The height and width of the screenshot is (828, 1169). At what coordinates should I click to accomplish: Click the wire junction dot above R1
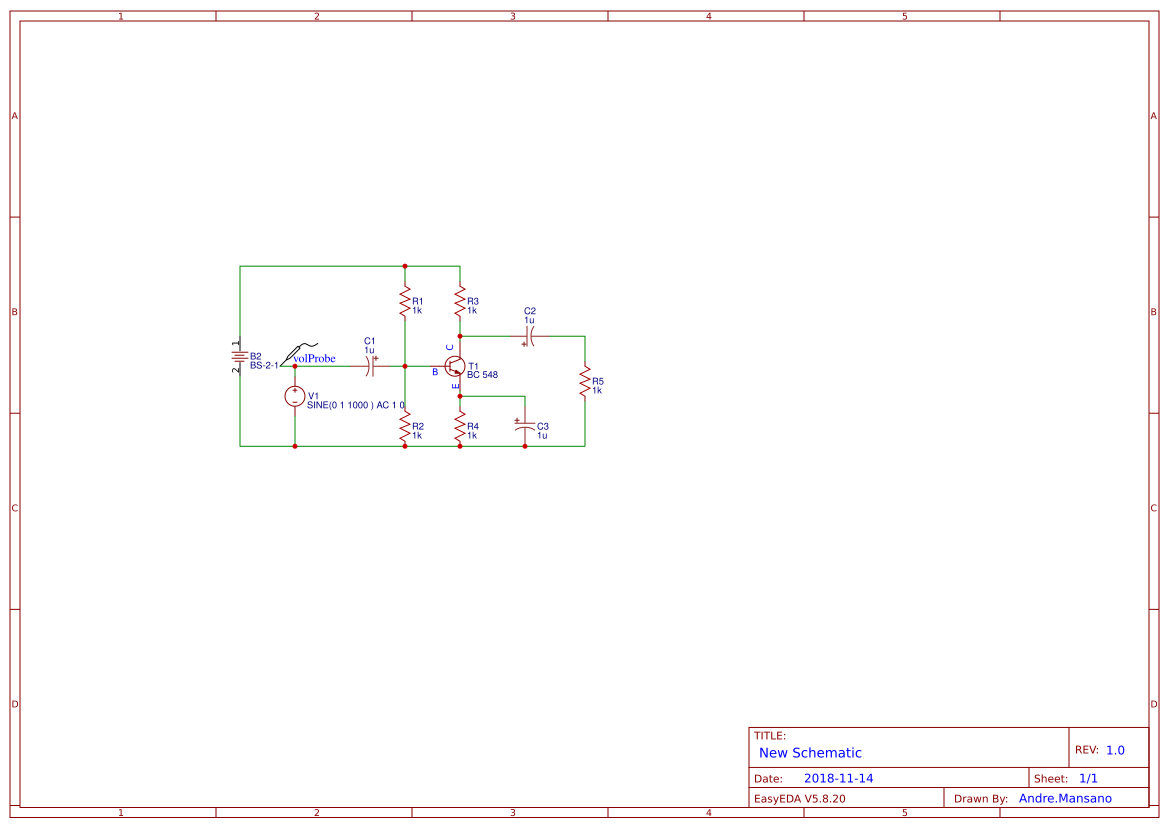(405, 265)
